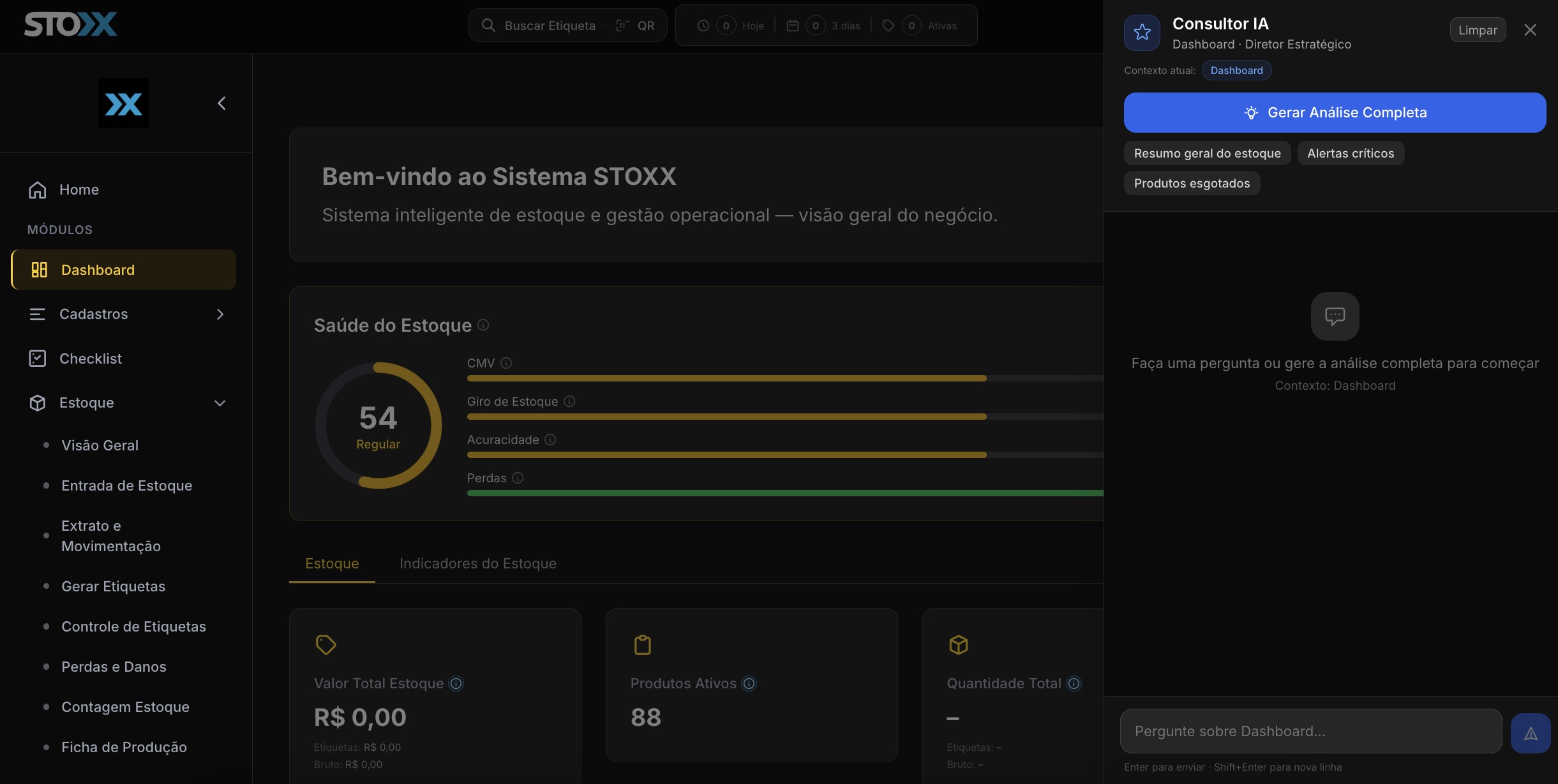Select Produtos esgotados suggestion
Viewport: 1558px width, 784px height.
coord(1192,183)
